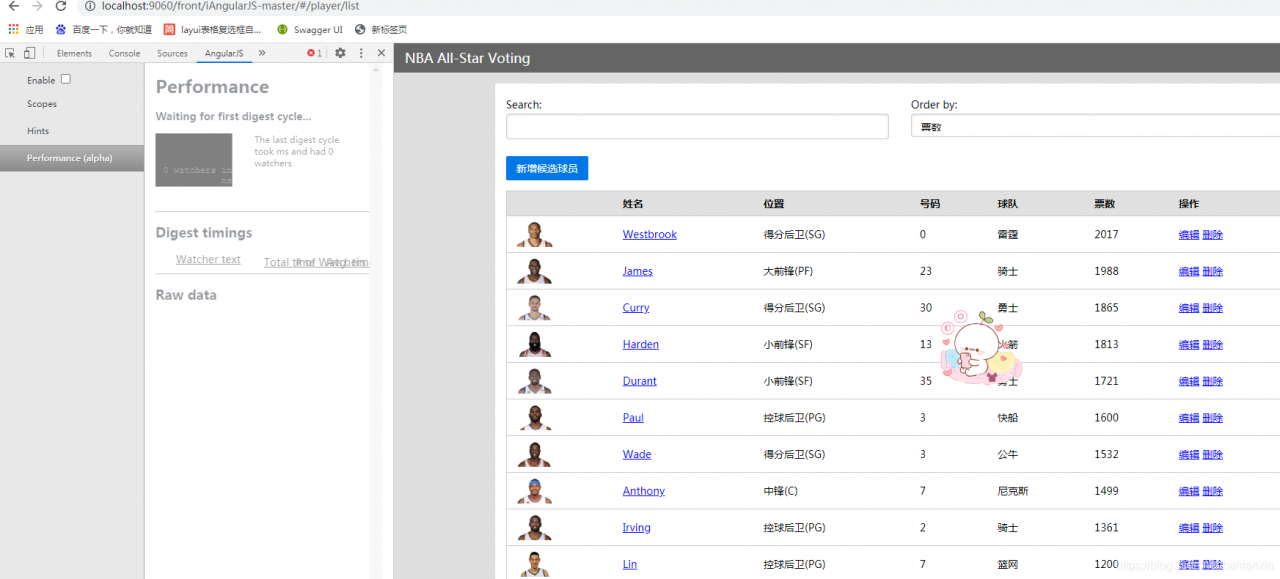Click the 新增候选球员 button
Image resolution: width=1280 pixels, height=579 pixels.
pyautogui.click(x=547, y=168)
